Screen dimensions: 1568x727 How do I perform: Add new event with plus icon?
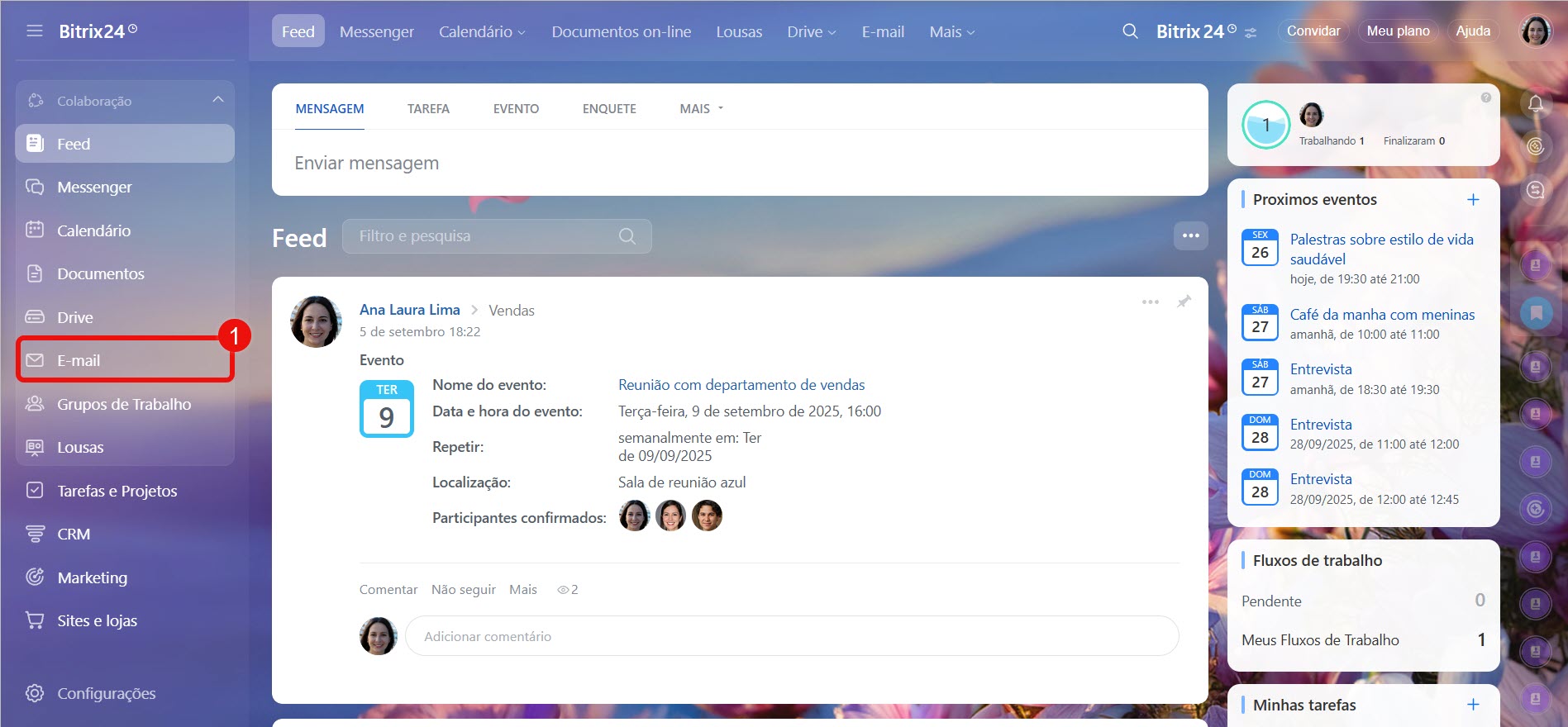[1472, 200]
